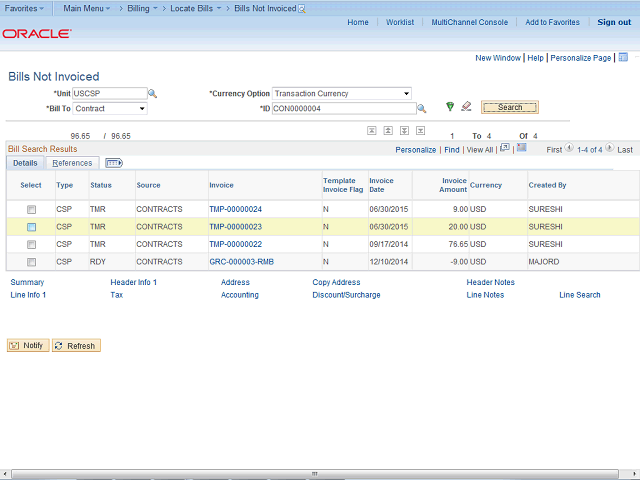Open the ID lookup magnifier icon
Screen dimensions: 640x480
[x=421, y=108]
